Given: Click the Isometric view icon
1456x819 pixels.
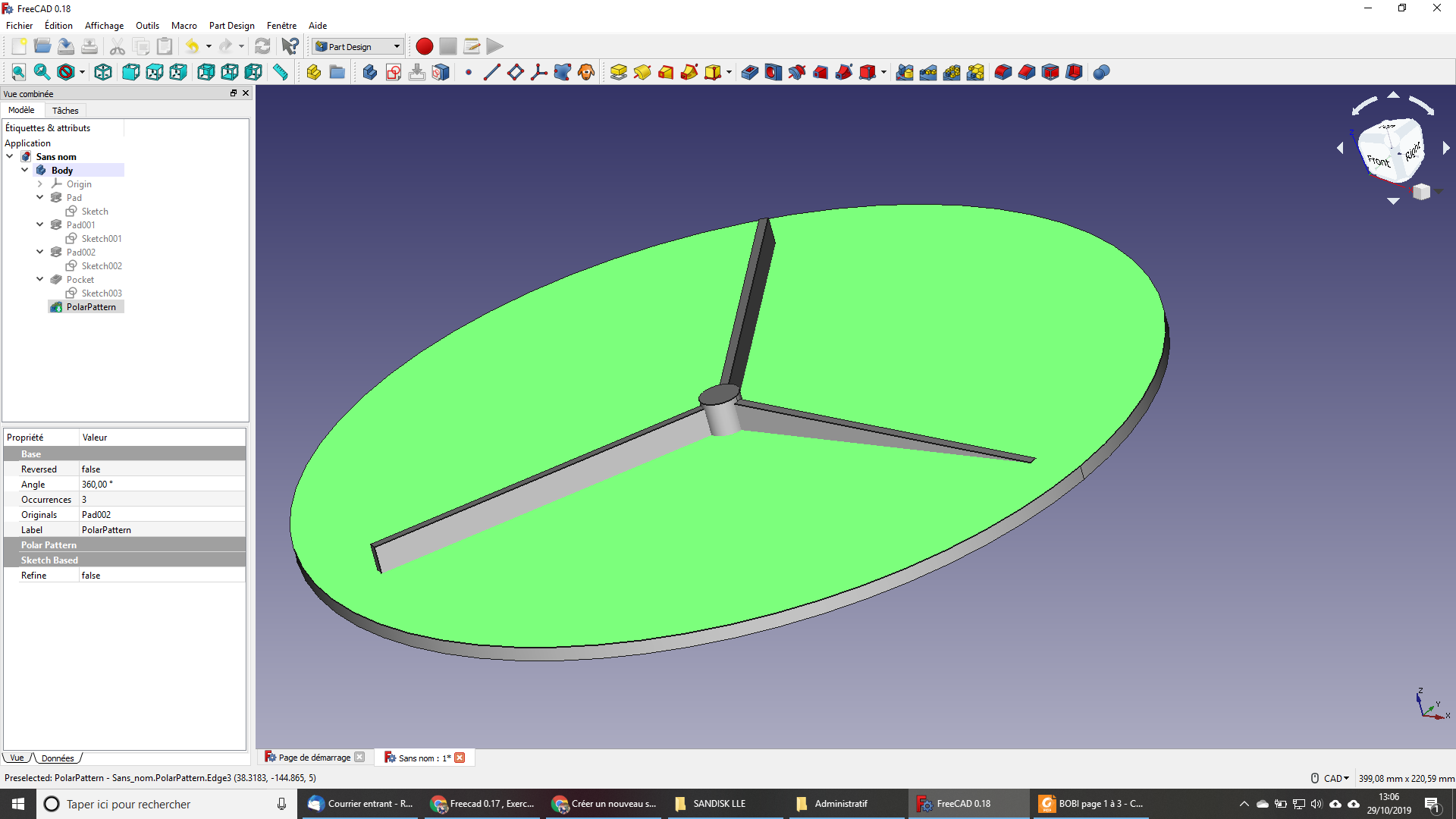Looking at the screenshot, I should [x=103, y=72].
